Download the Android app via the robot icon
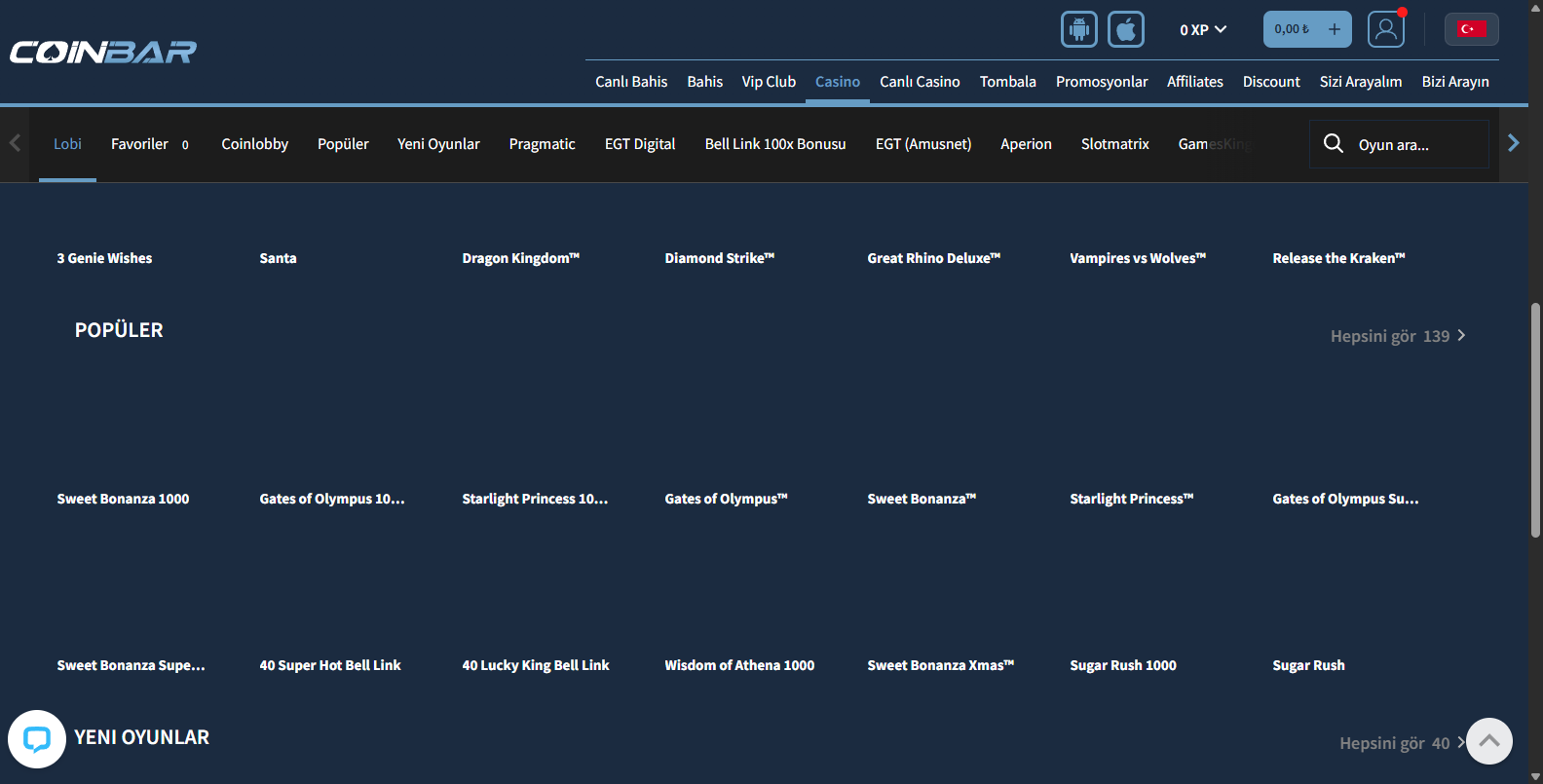The height and width of the screenshot is (784, 1543). [1078, 29]
